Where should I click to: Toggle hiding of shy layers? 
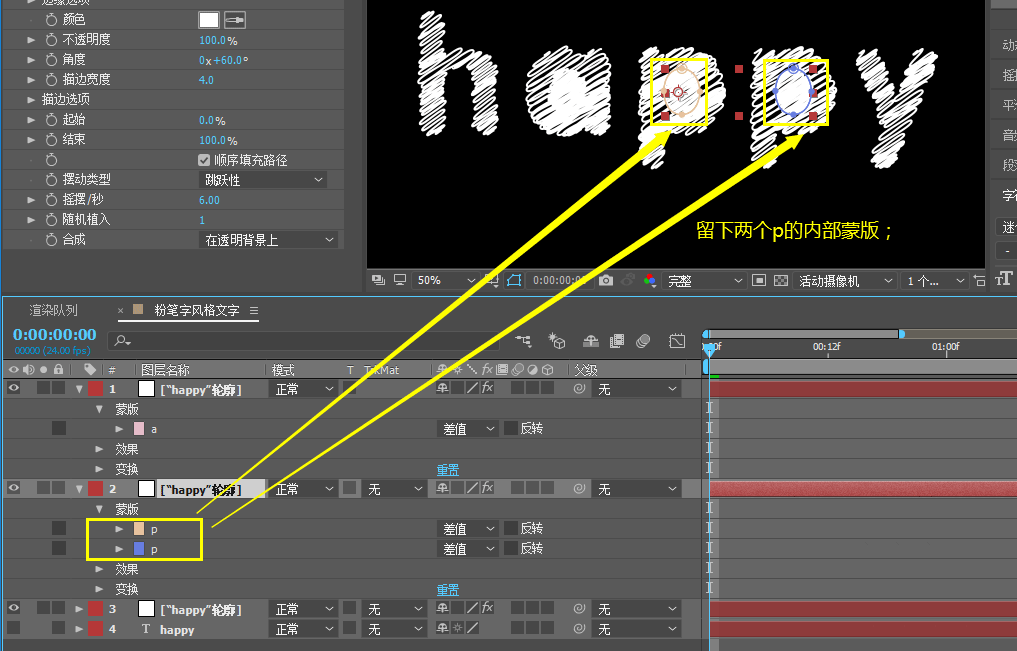592,344
